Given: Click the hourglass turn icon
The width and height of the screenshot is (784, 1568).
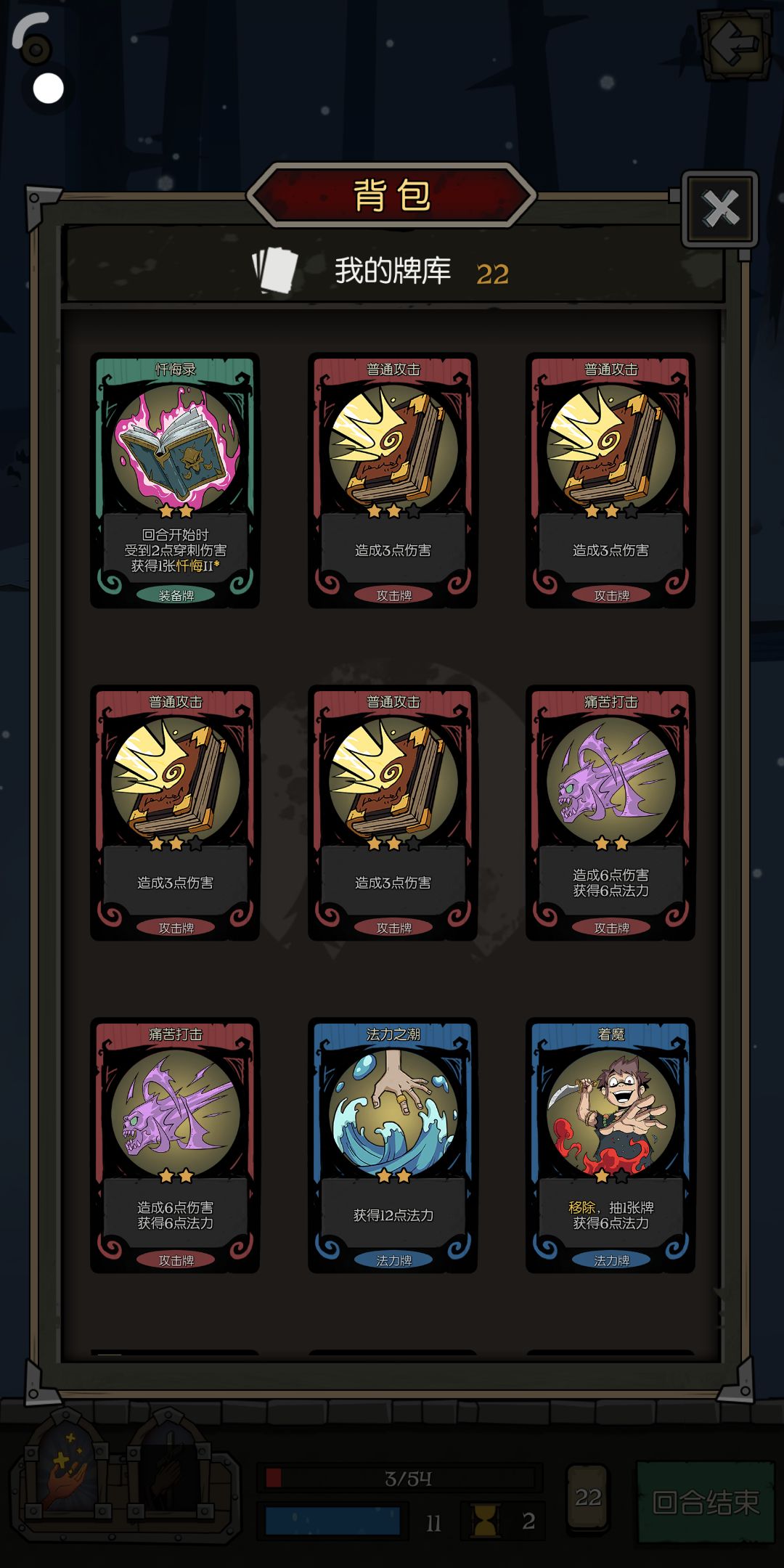Looking at the screenshot, I should coord(486,1520).
